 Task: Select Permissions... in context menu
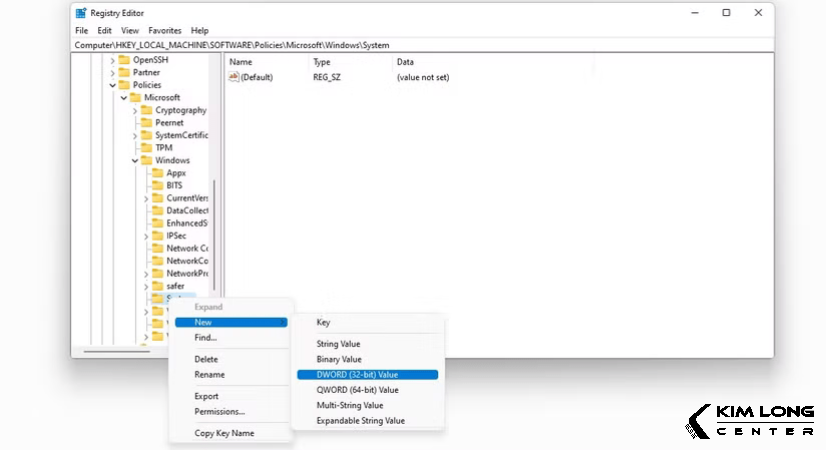[x=219, y=411]
